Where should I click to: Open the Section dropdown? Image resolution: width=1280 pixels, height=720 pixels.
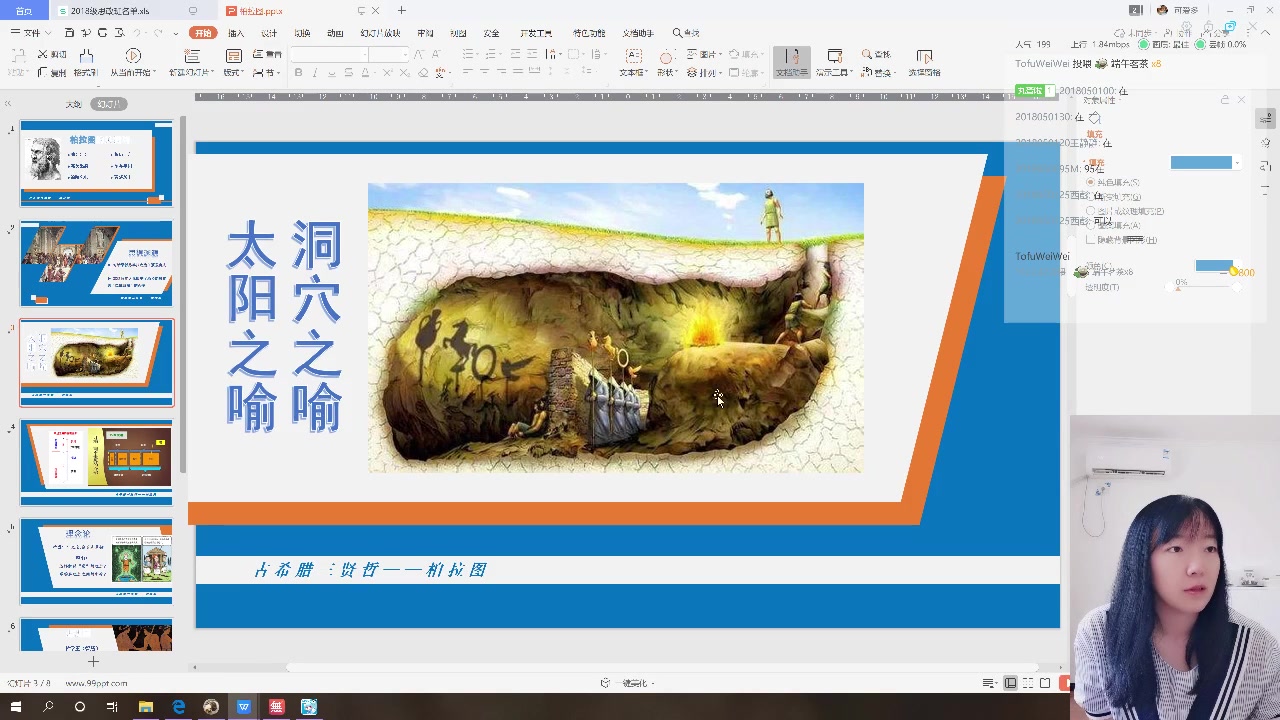(266, 73)
